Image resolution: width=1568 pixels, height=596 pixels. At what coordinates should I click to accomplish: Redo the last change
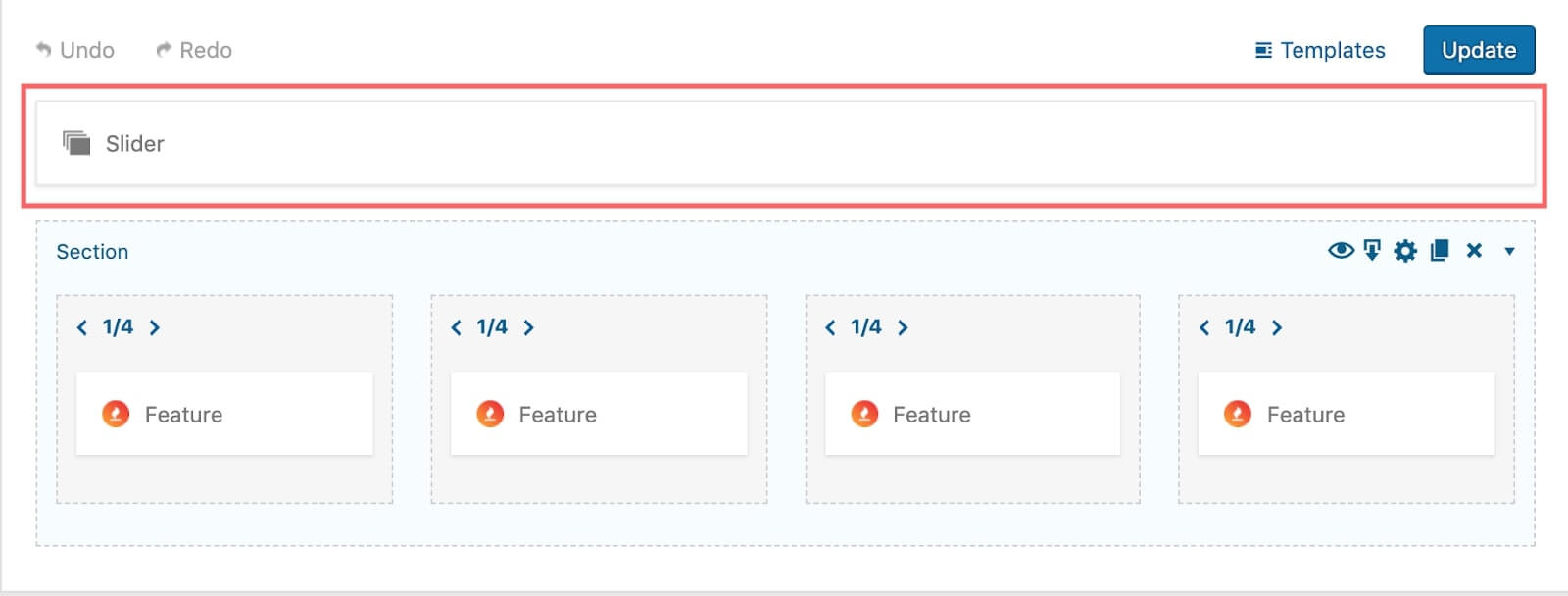pyautogui.click(x=194, y=50)
